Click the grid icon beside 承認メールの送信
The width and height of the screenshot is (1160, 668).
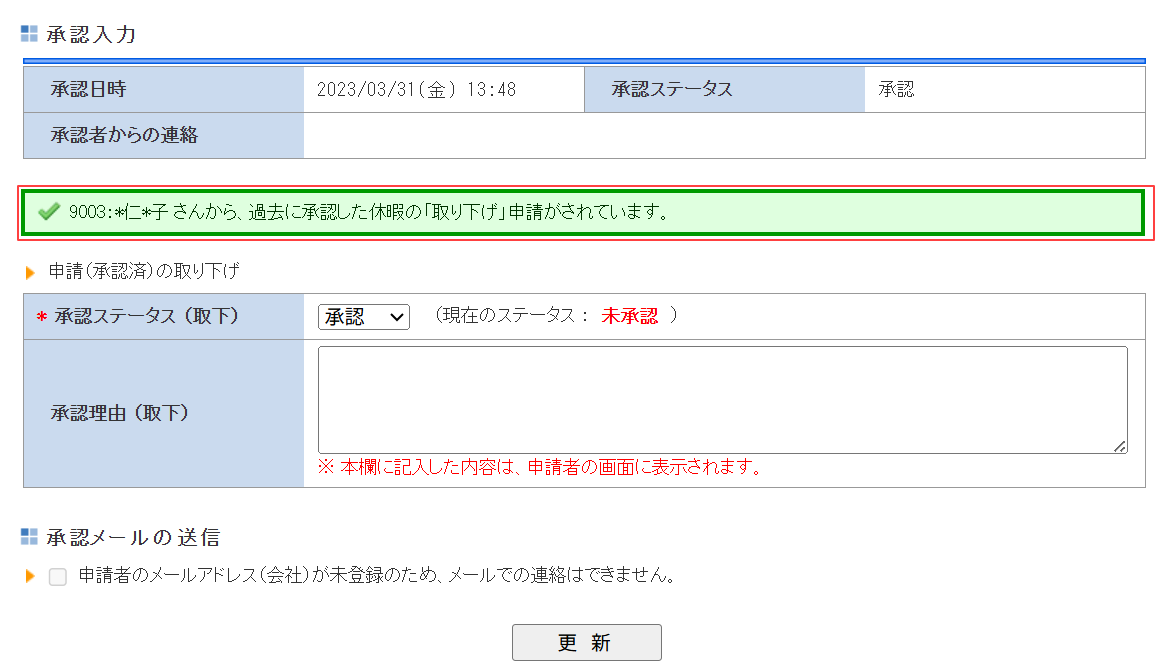click(x=29, y=538)
